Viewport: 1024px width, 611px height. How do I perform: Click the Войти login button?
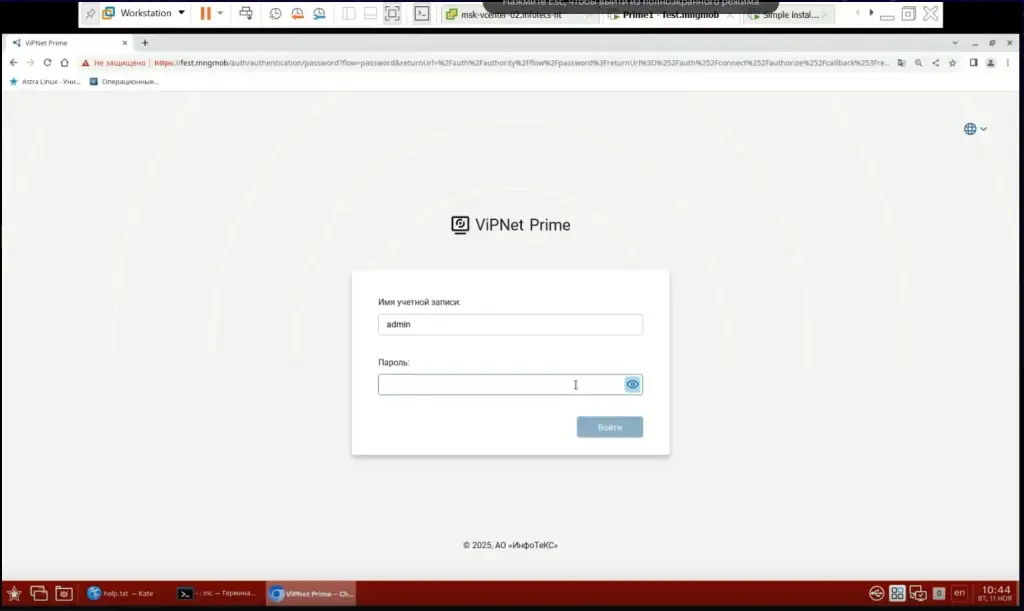609,427
